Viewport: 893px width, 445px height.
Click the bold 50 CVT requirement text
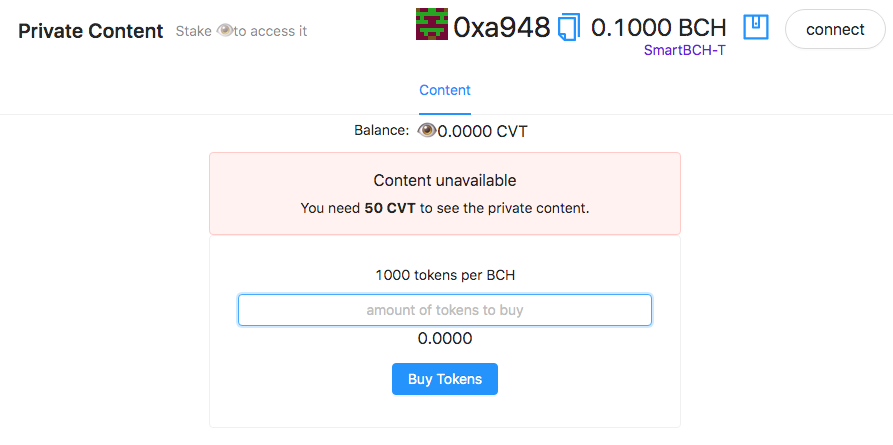click(x=390, y=208)
